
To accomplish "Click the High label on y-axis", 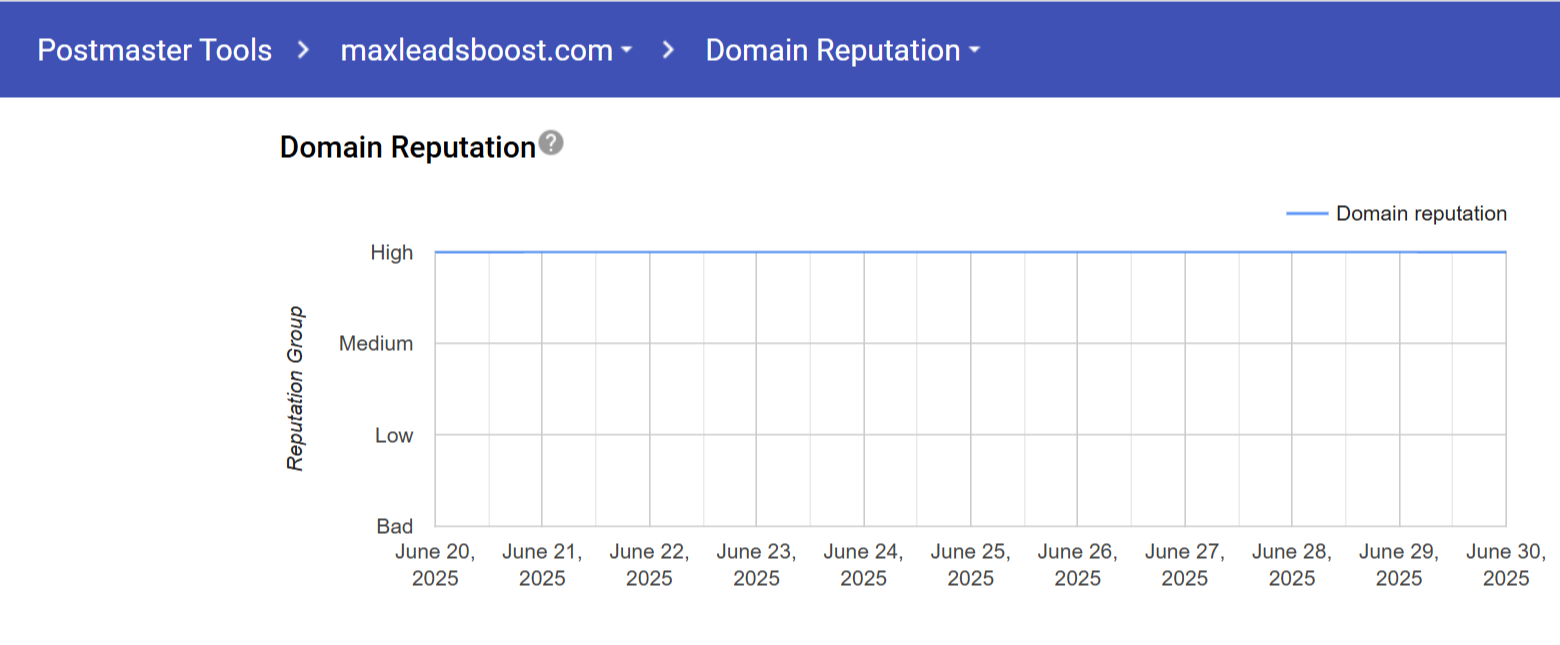I will click(392, 253).
